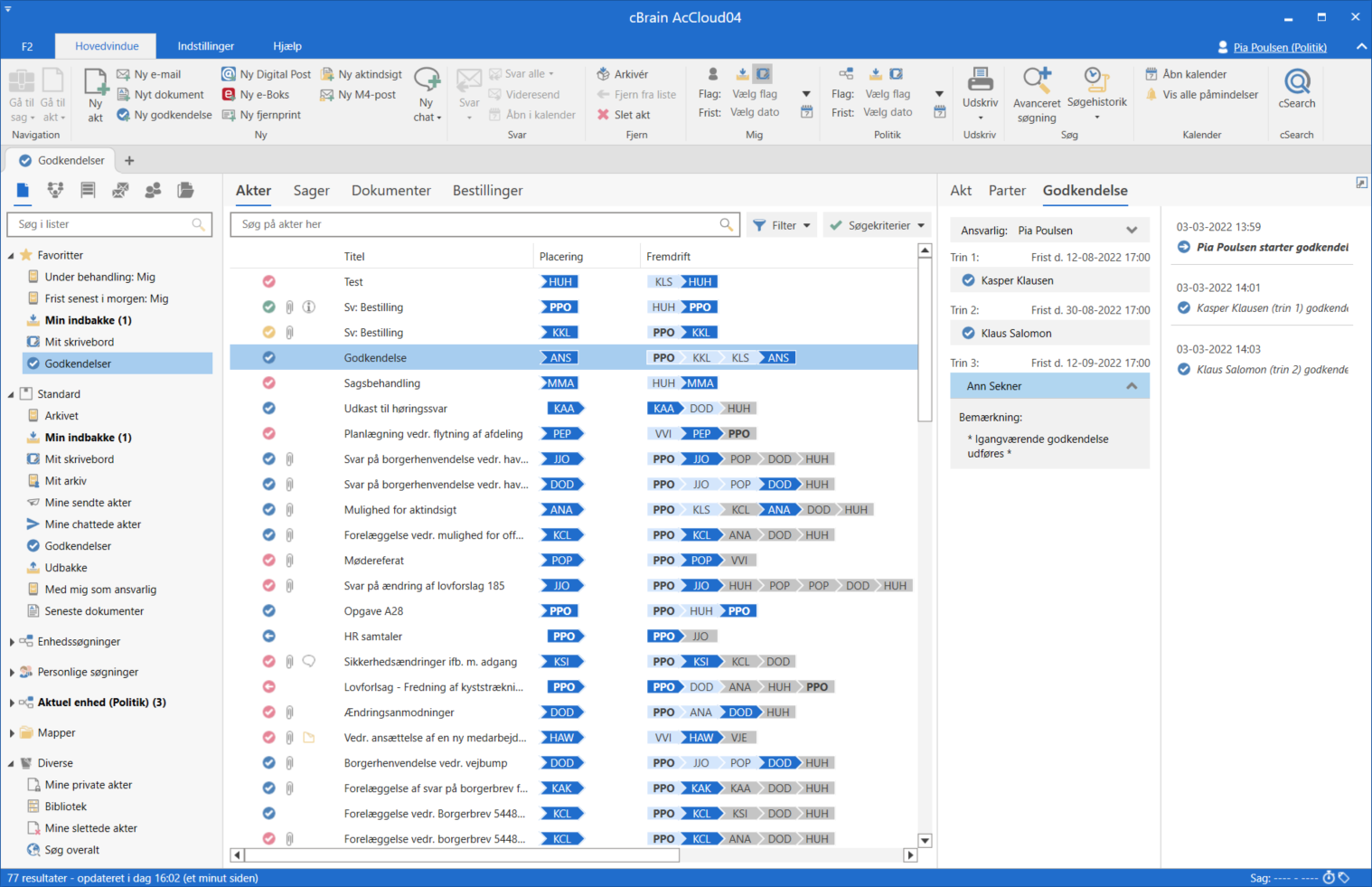This screenshot has width=1372, height=887.
Task: Toggle Klaus Salomon approval checkmark
Action: point(968,333)
